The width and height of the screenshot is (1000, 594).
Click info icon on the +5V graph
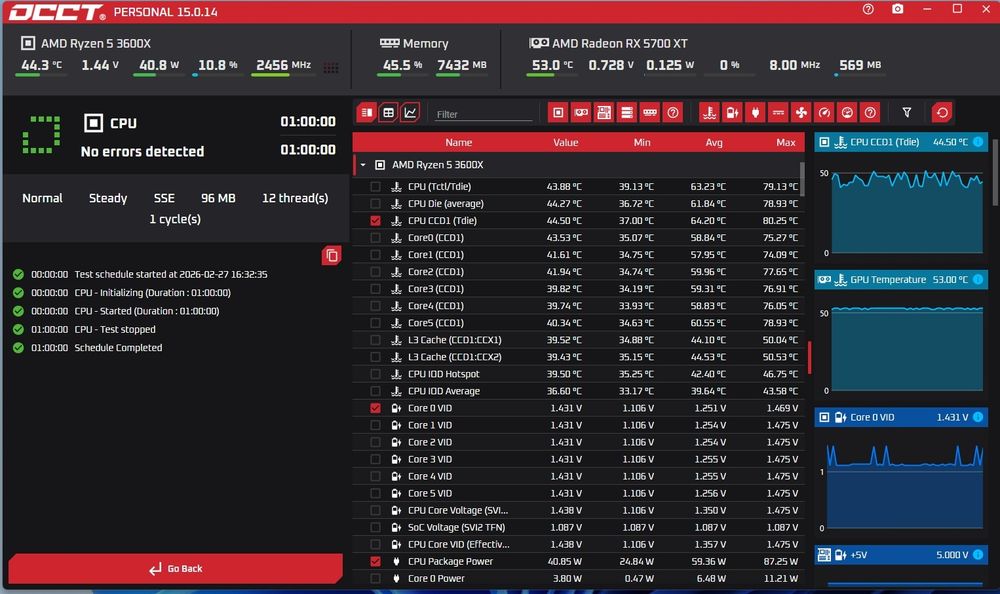[978, 555]
